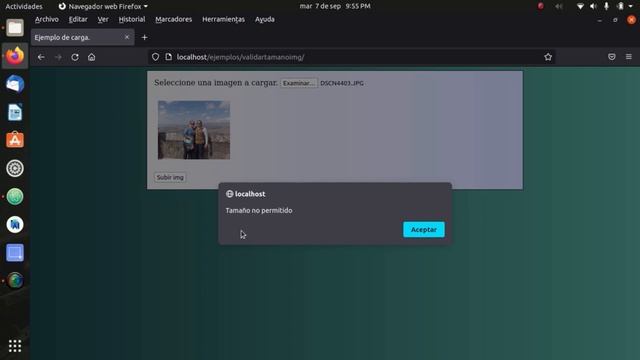Screen dimensions: 640x360
Task: Open the Marcadores menu
Action: pos(173,19)
